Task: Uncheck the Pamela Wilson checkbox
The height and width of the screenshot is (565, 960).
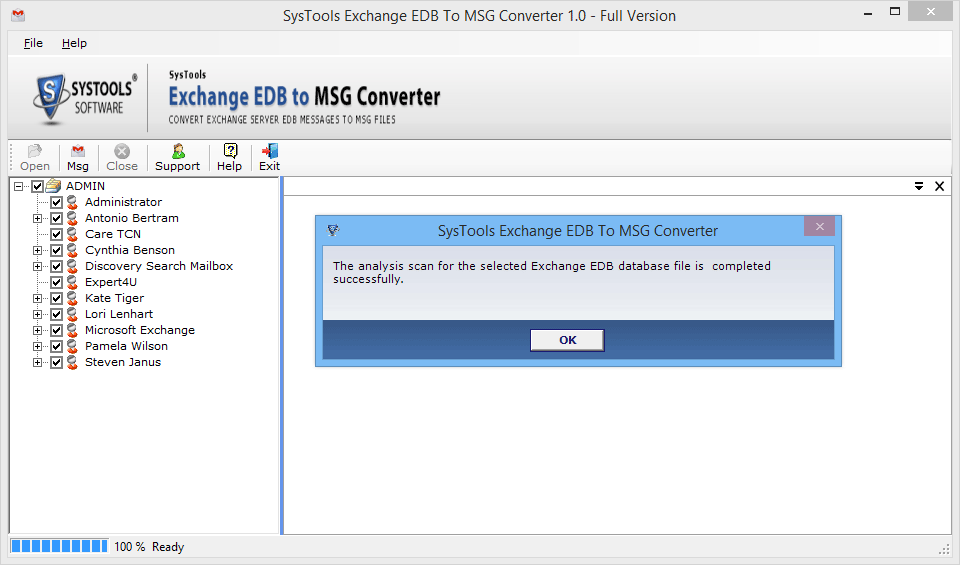Action: pyautogui.click(x=56, y=346)
